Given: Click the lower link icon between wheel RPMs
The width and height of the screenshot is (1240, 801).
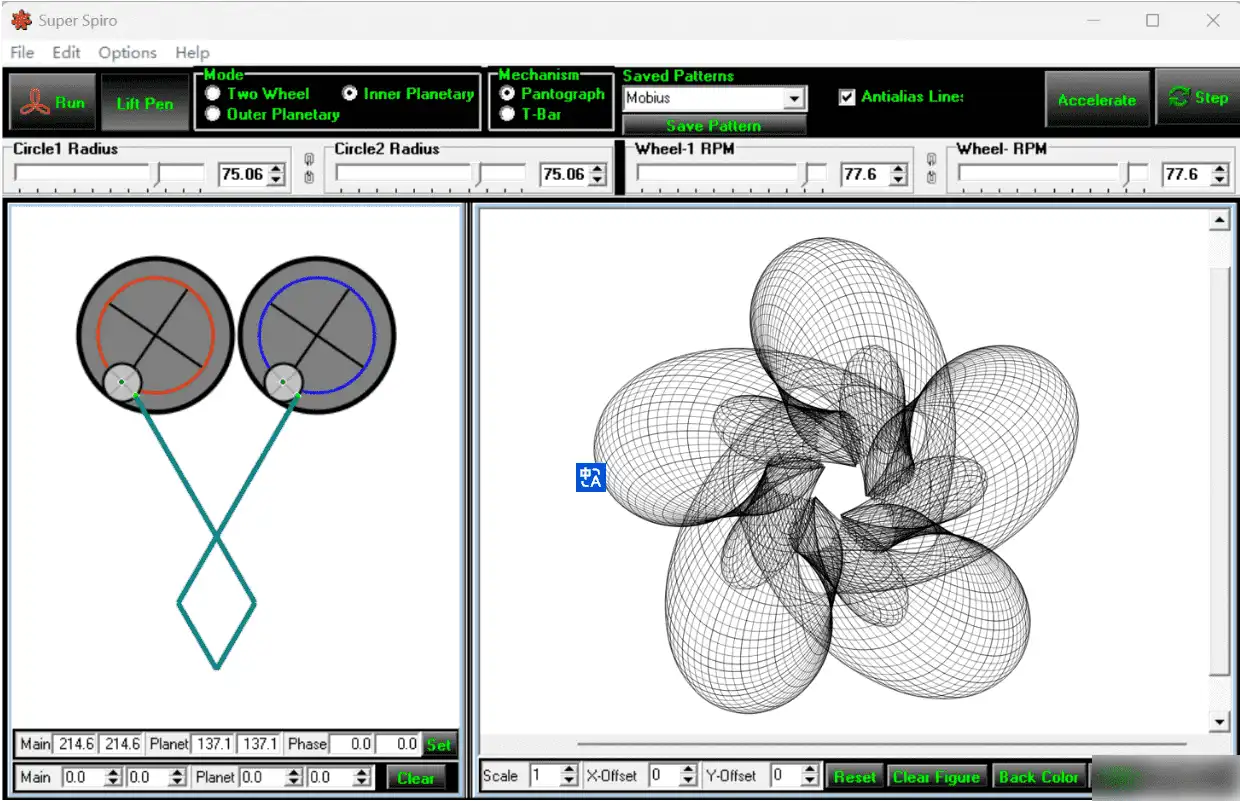Looking at the screenshot, I should click(x=931, y=177).
